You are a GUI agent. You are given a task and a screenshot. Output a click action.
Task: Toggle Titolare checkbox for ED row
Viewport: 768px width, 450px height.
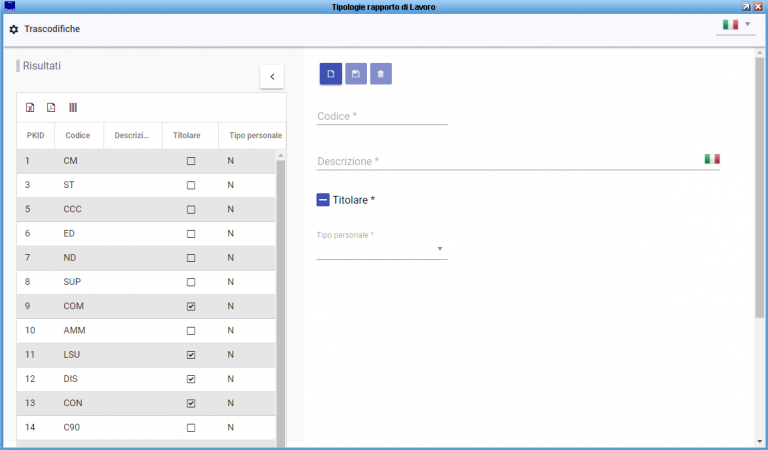pyautogui.click(x=191, y=234)
